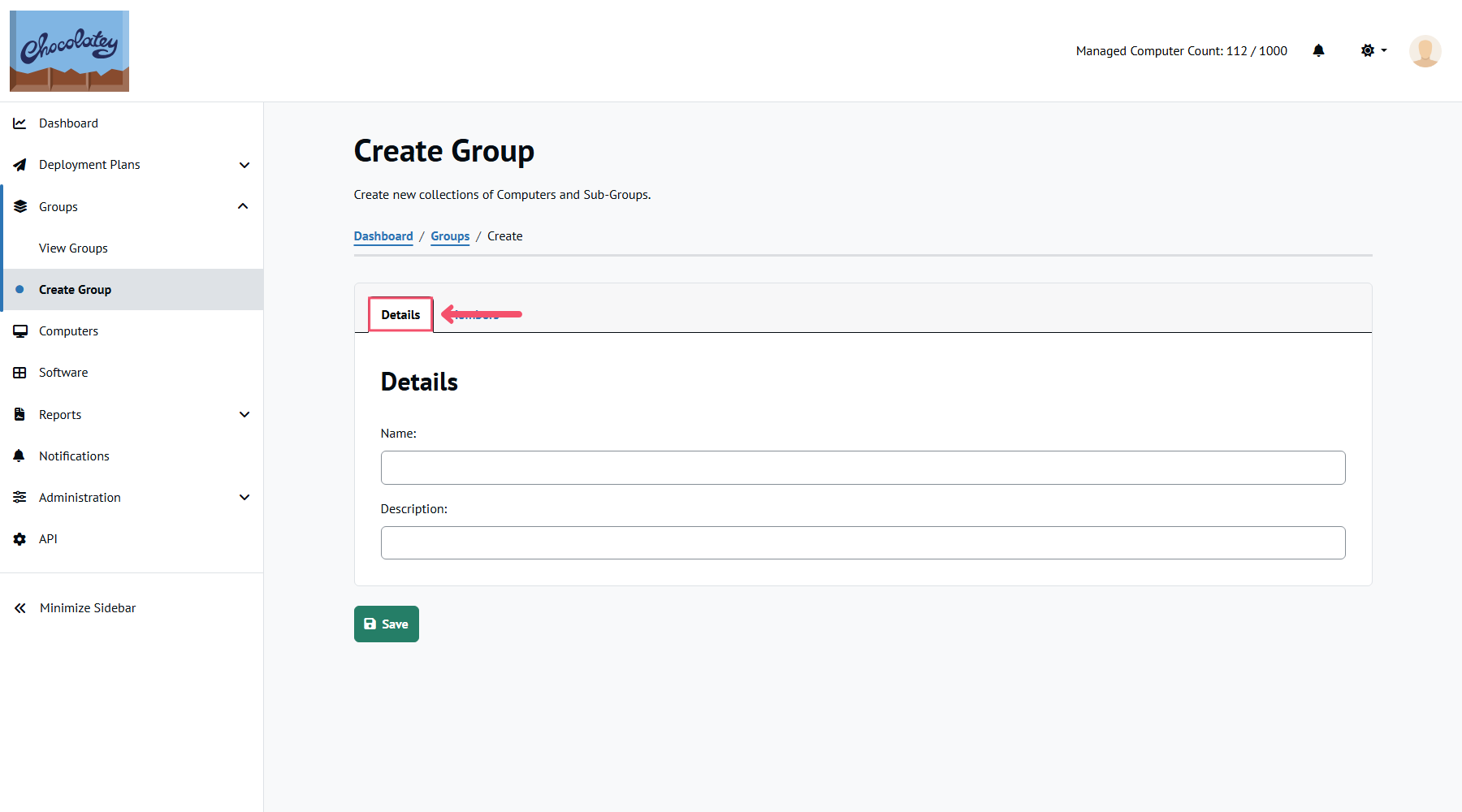Click the Chocolatey logo

click(x=69, y=51)
